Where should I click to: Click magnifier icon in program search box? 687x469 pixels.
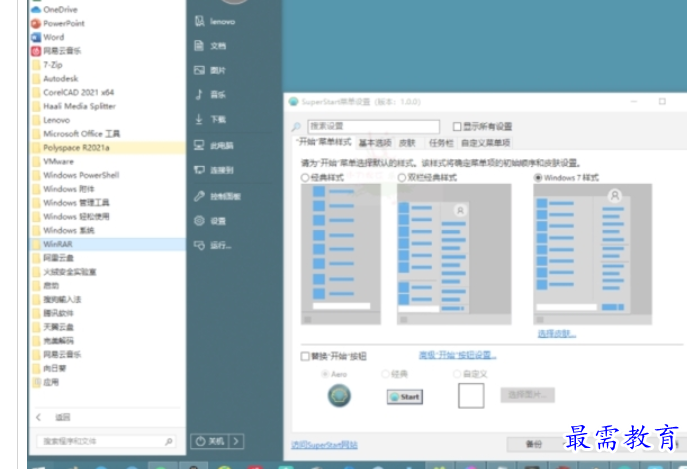tap(168, 441)
